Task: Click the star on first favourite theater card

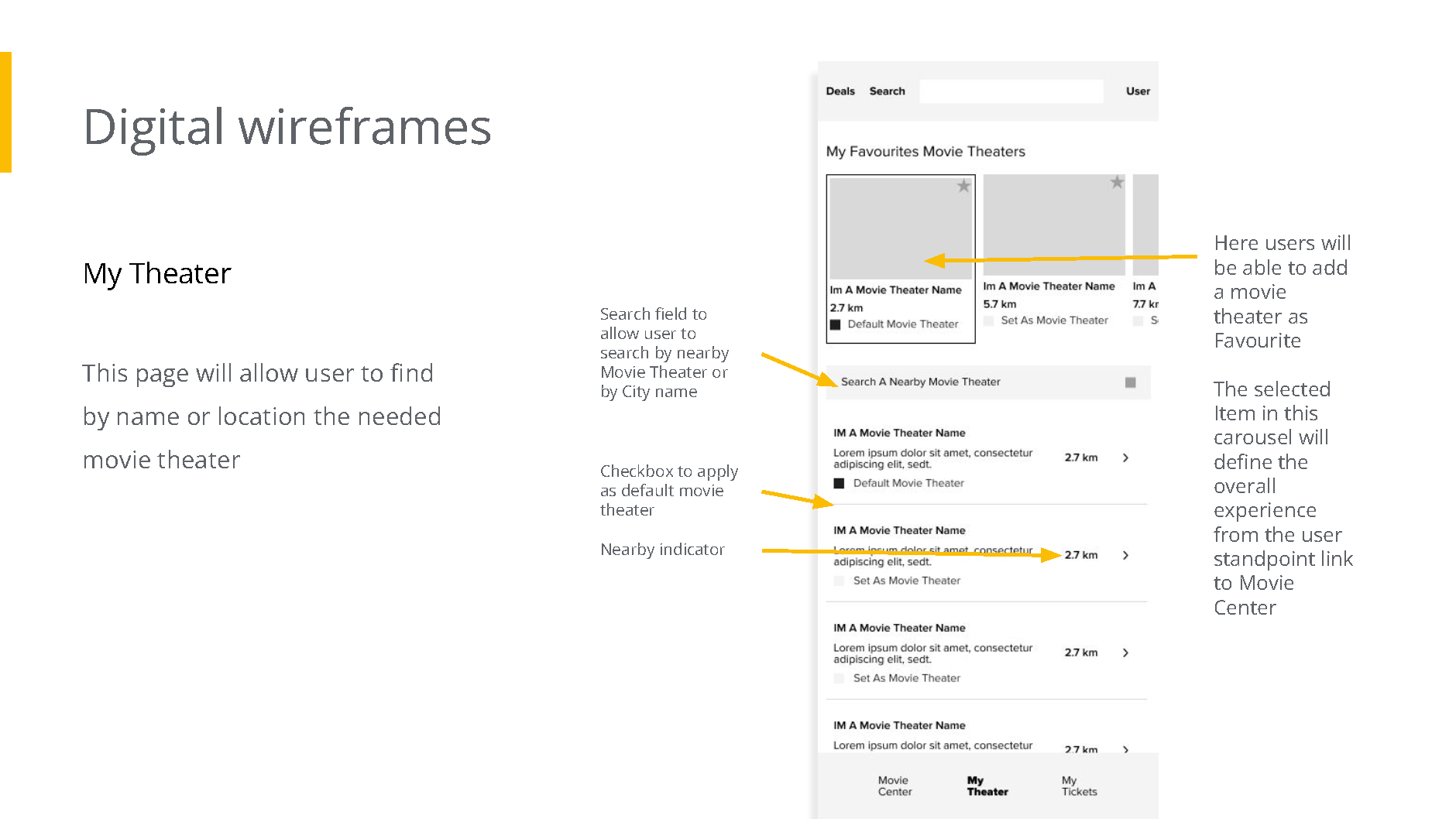Action: pos(963,186)
